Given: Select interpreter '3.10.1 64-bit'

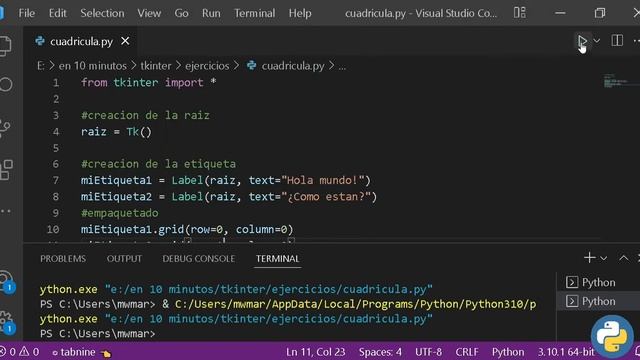Looking at the screenshot, I should pyautogui.click(x=566, y=352).
